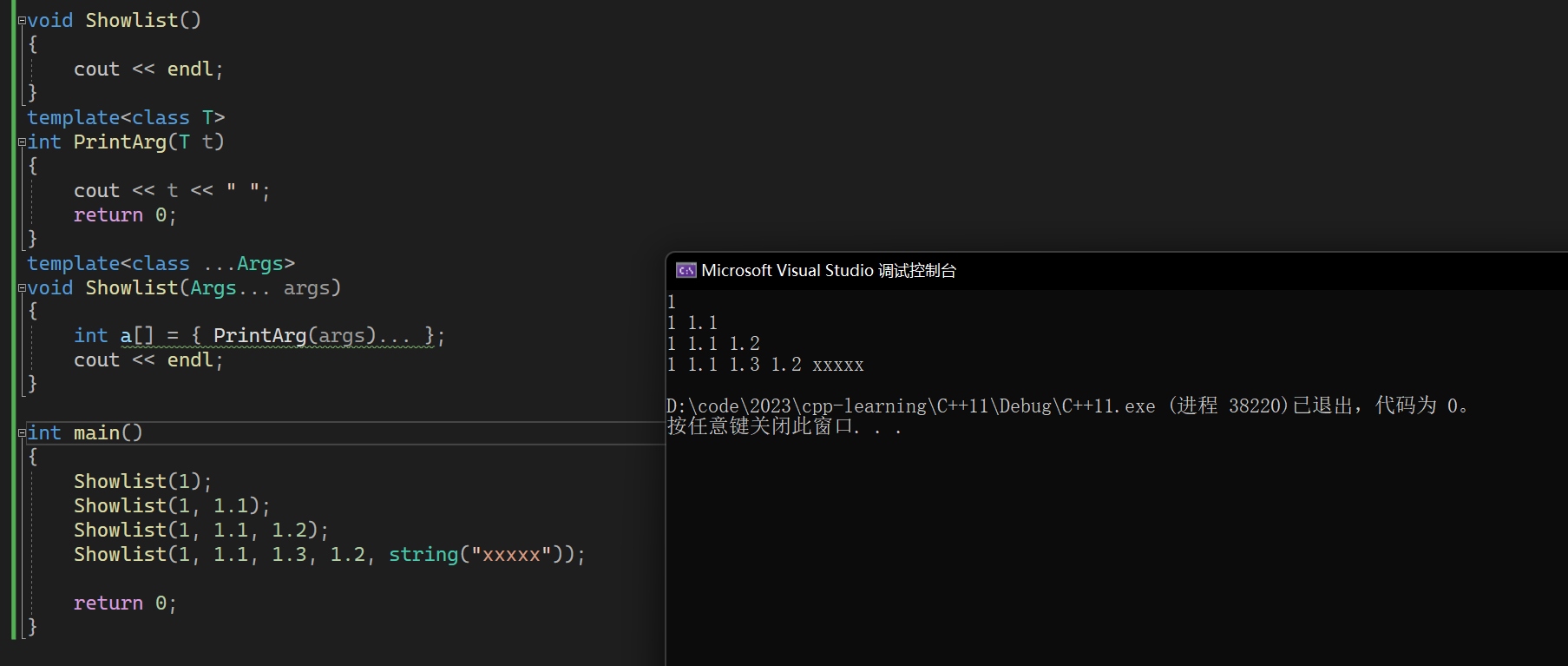Collapse the void Showlist(Args... args) function
The image size is (1568, 666).
click(x=23, y=288)
